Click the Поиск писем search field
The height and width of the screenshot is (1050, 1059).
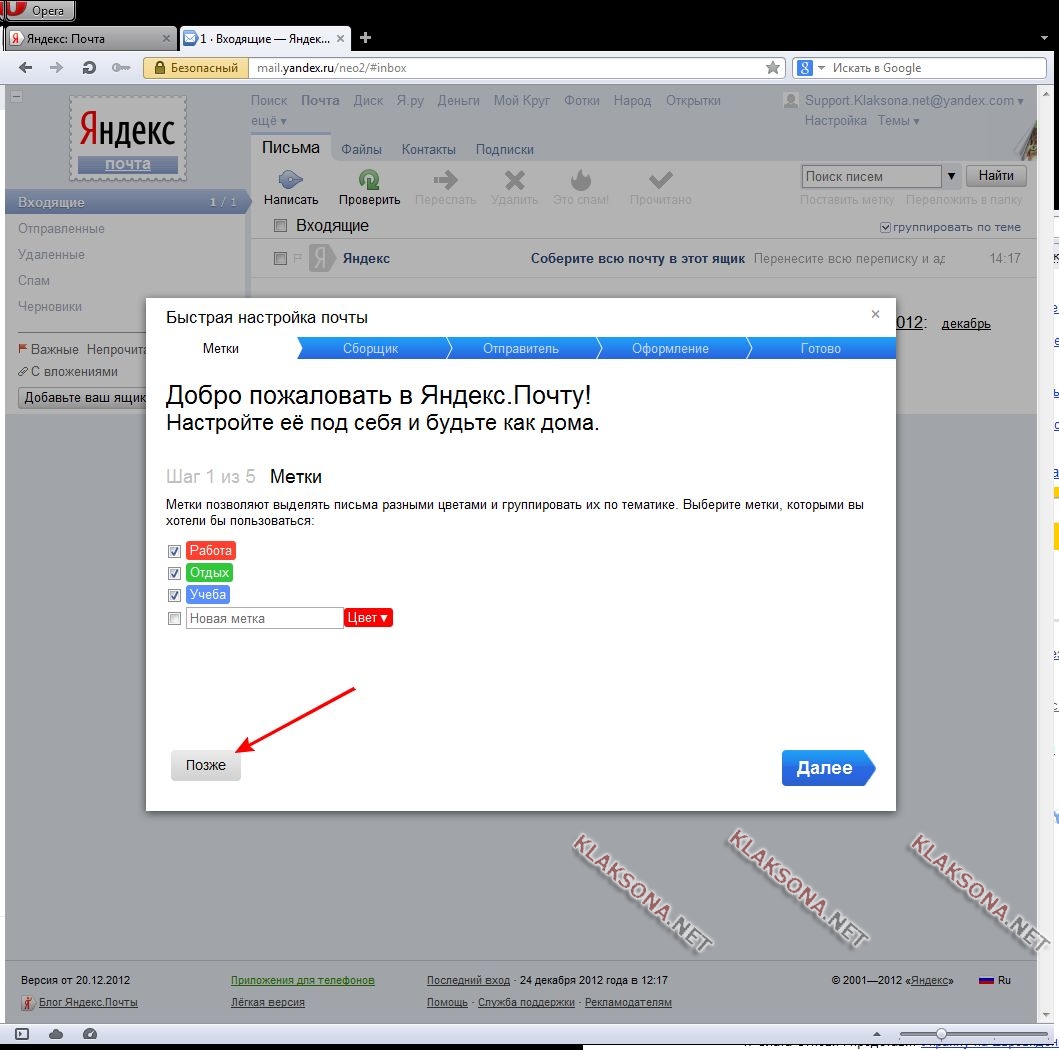pyautogui.click(x=871, y=176)
